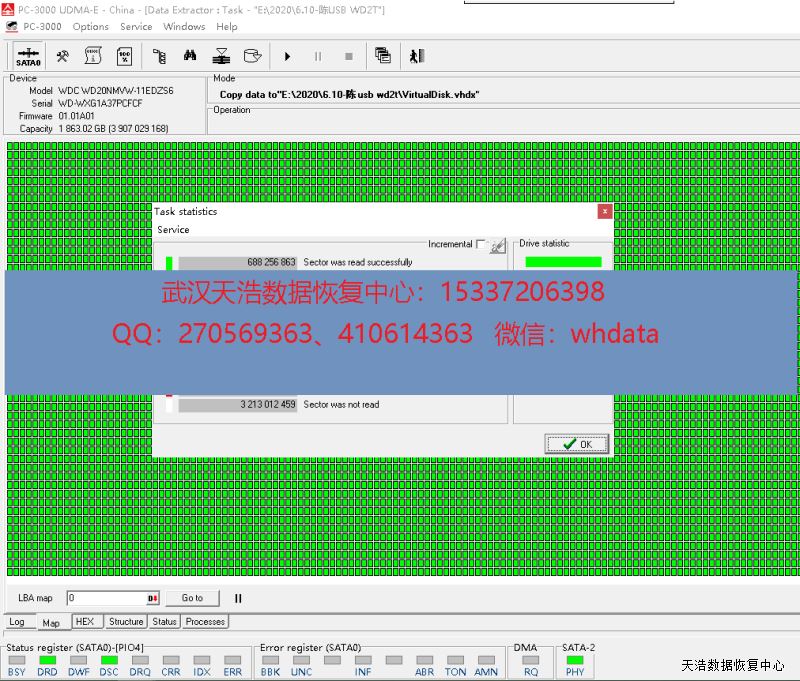This screenshot has width=800, height=681.
Task: Switch to the Processes tab
Action: tap(205, 622)
